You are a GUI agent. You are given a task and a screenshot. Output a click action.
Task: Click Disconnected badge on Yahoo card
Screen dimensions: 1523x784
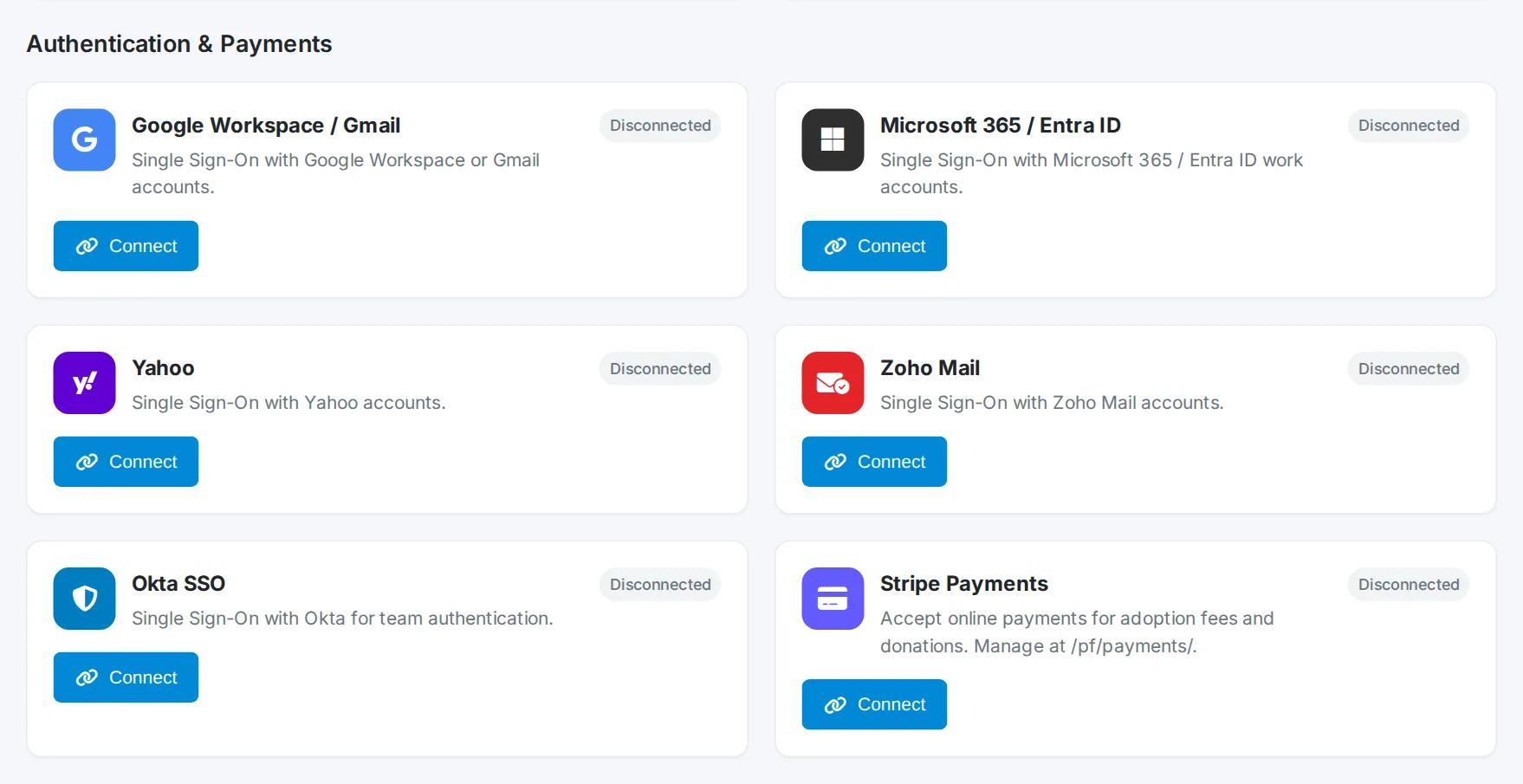(660, 369)
